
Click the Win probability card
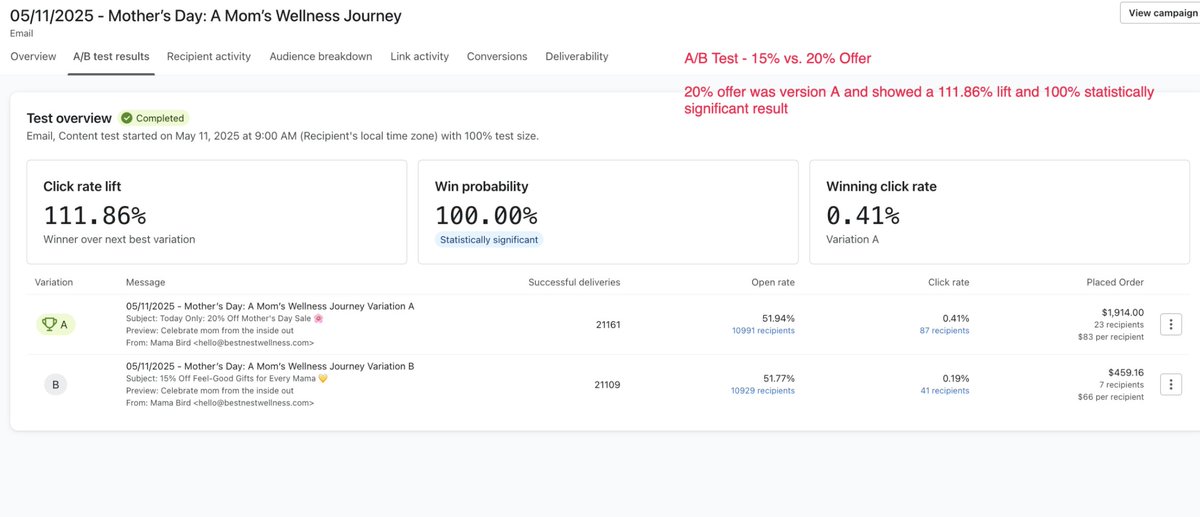click(608, 212)
